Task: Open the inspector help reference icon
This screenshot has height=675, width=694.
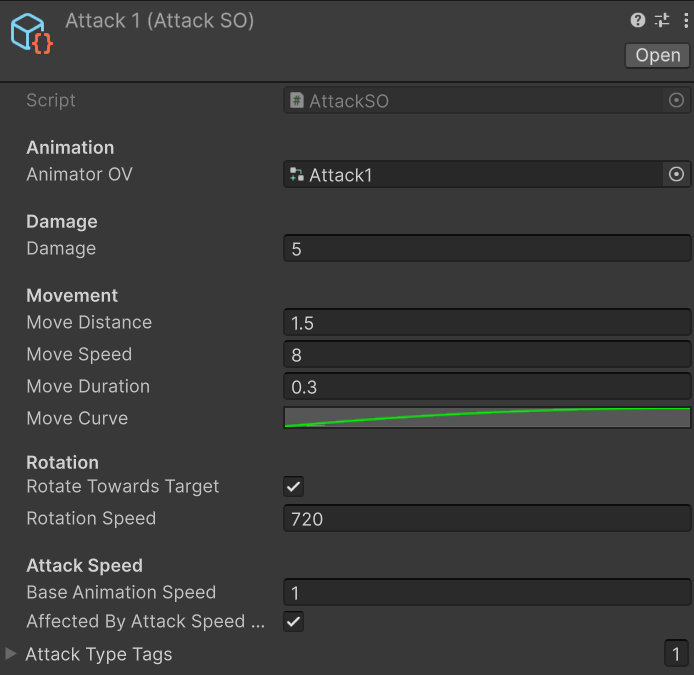Action: pos(637,20)
